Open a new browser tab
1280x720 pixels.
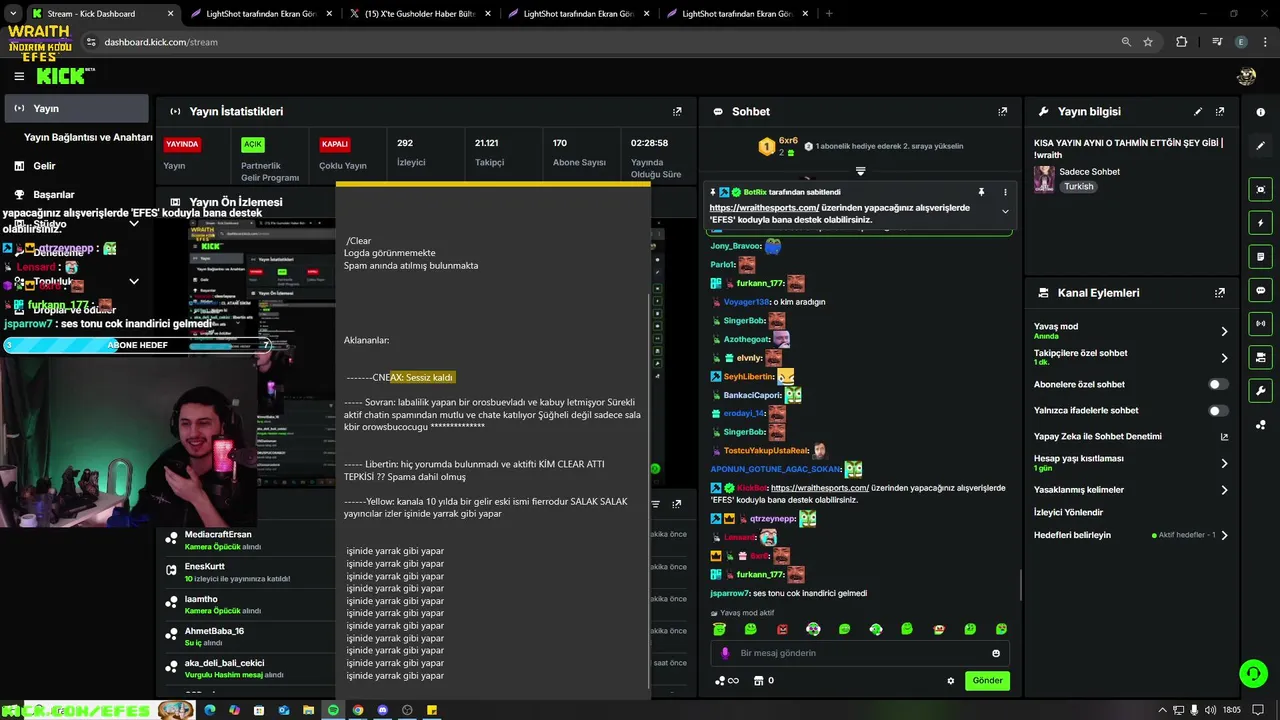pos(829,13)
